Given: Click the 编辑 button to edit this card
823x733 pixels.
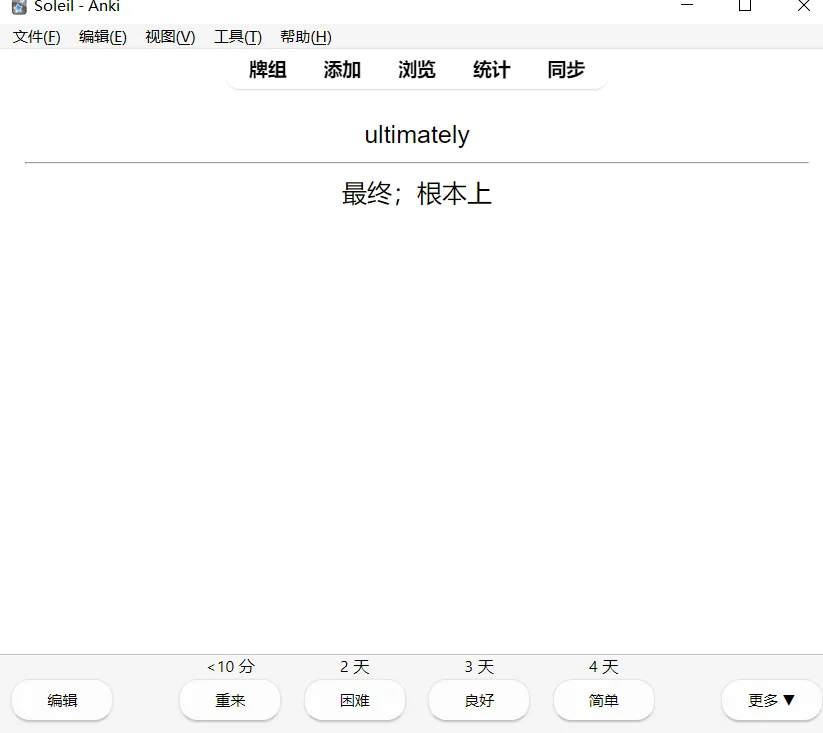Looking at the screenshot, I should (x=62, y=700).
